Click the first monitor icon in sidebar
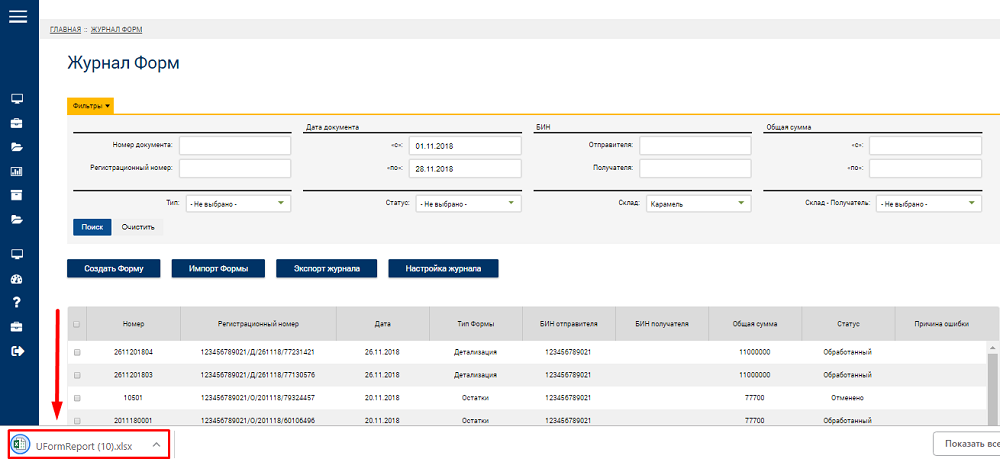Screen dimensions: 1000x462 coord(17,99)
